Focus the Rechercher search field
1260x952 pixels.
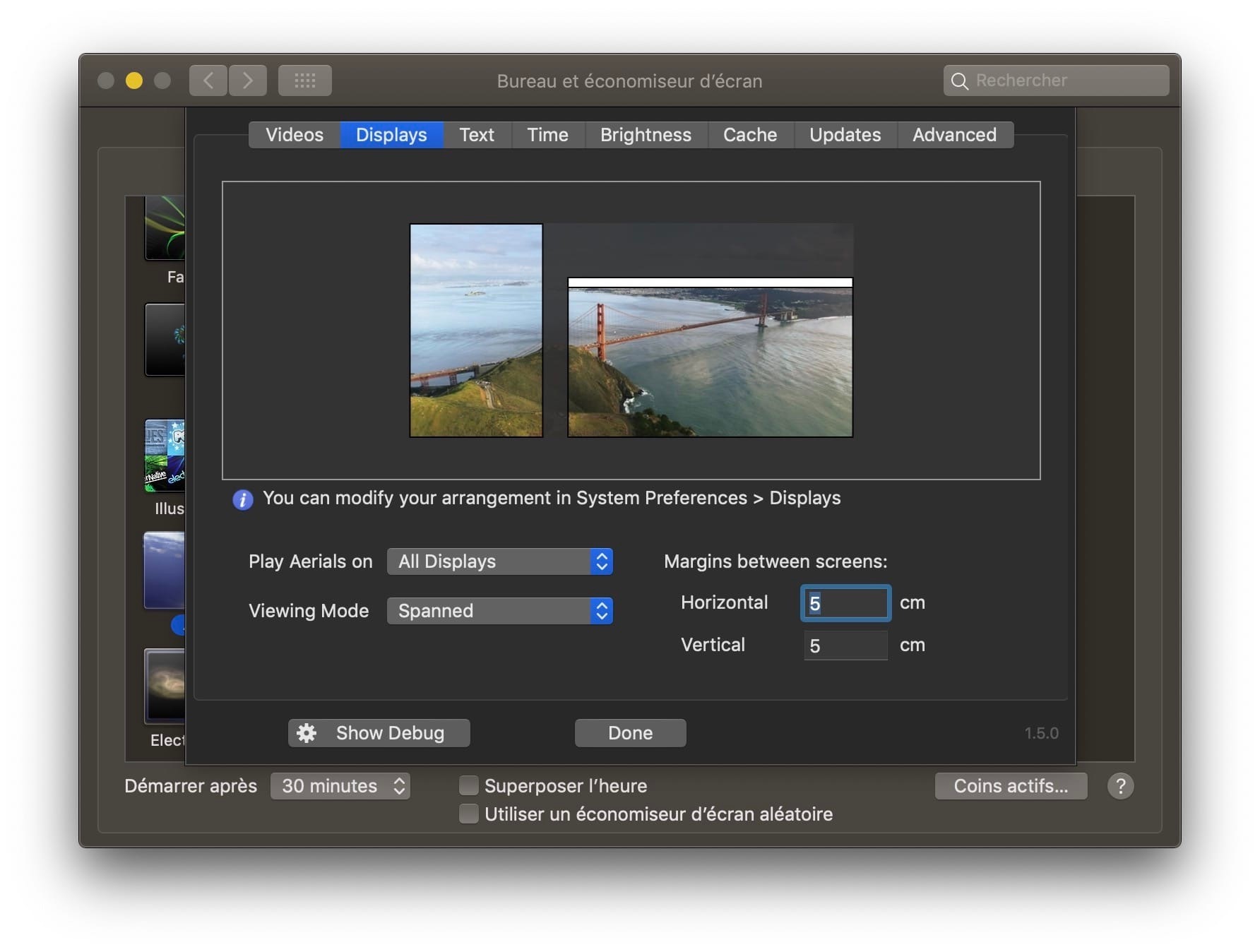pos(1056,81)
